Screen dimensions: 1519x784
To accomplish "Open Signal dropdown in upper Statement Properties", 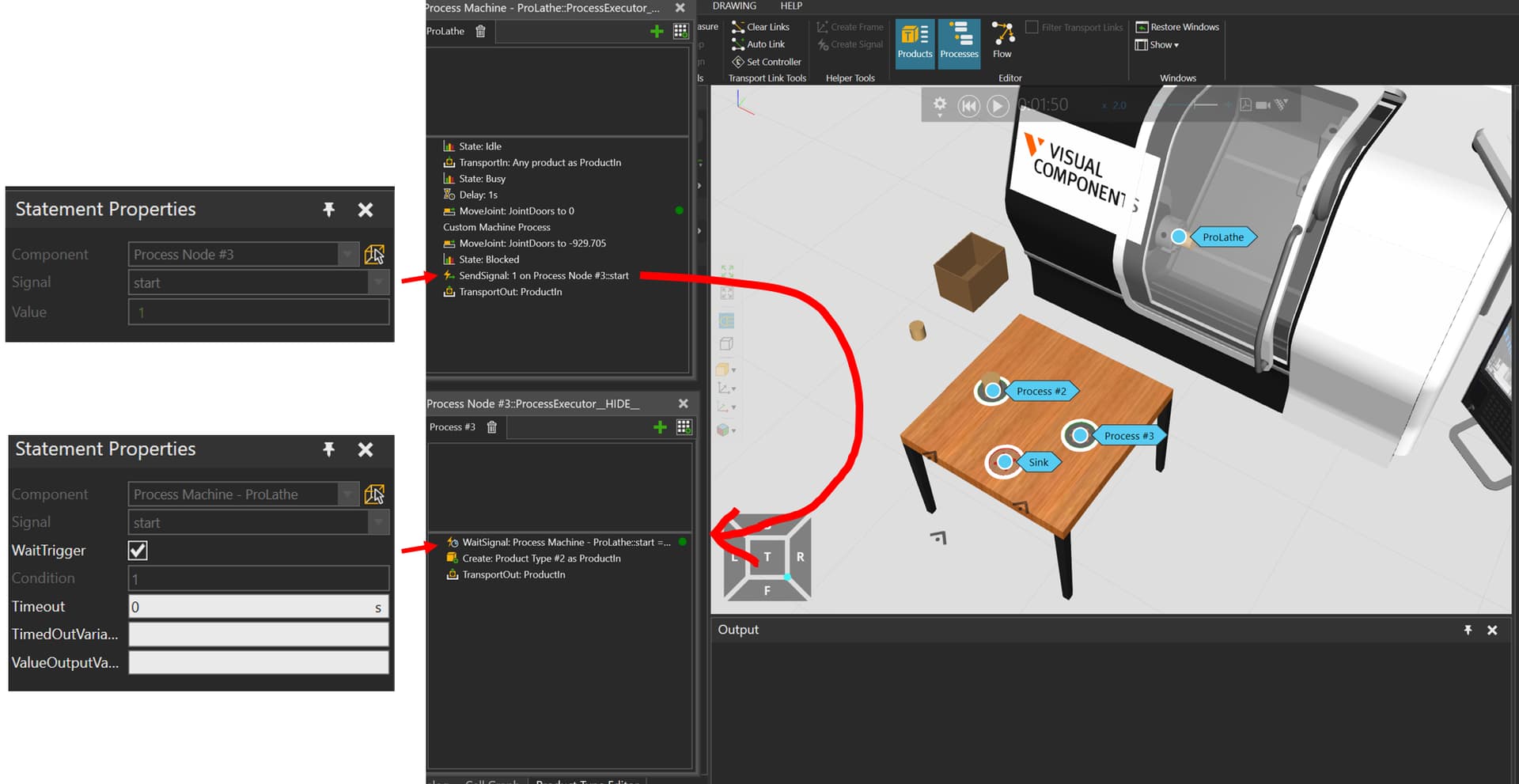I will [x=378, y=283].
